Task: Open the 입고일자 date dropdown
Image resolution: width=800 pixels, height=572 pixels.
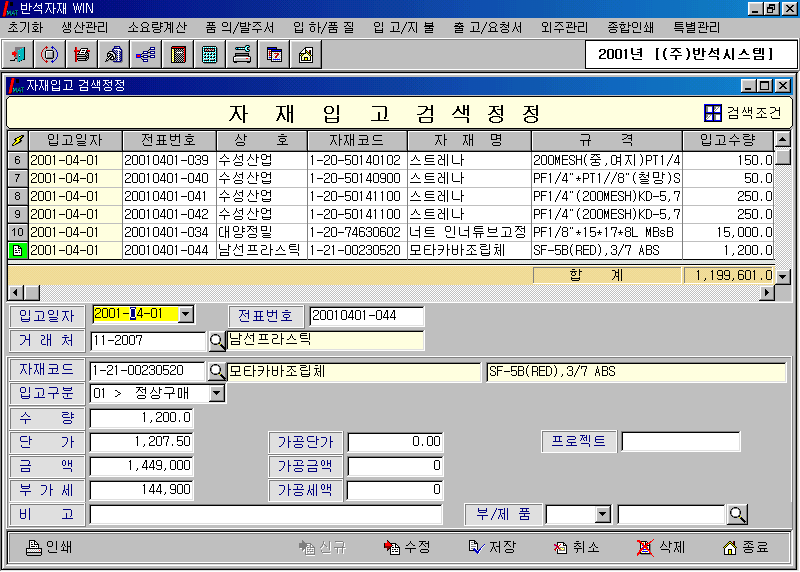Action: [x=185, y=315]
